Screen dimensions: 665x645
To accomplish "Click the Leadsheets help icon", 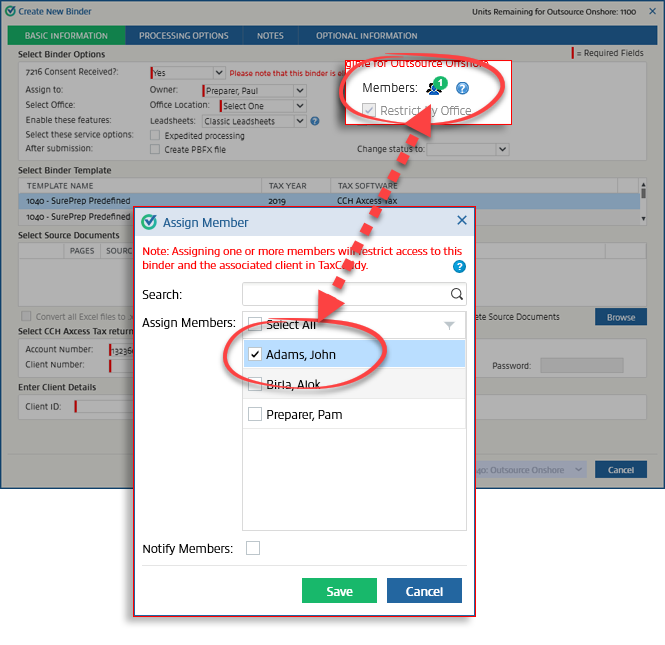I will click(x=315, y=121).
